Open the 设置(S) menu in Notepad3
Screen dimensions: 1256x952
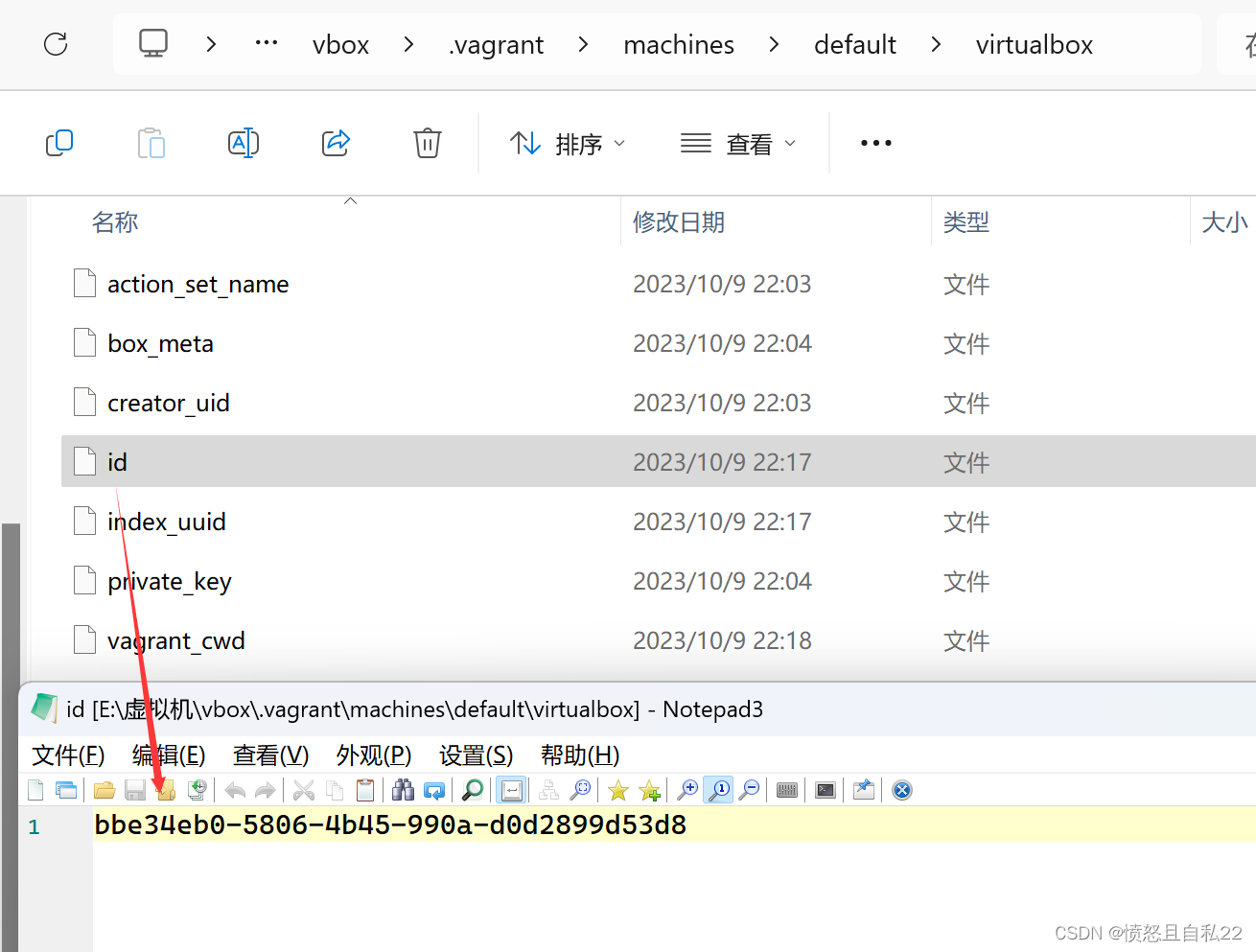click(477, 755)
